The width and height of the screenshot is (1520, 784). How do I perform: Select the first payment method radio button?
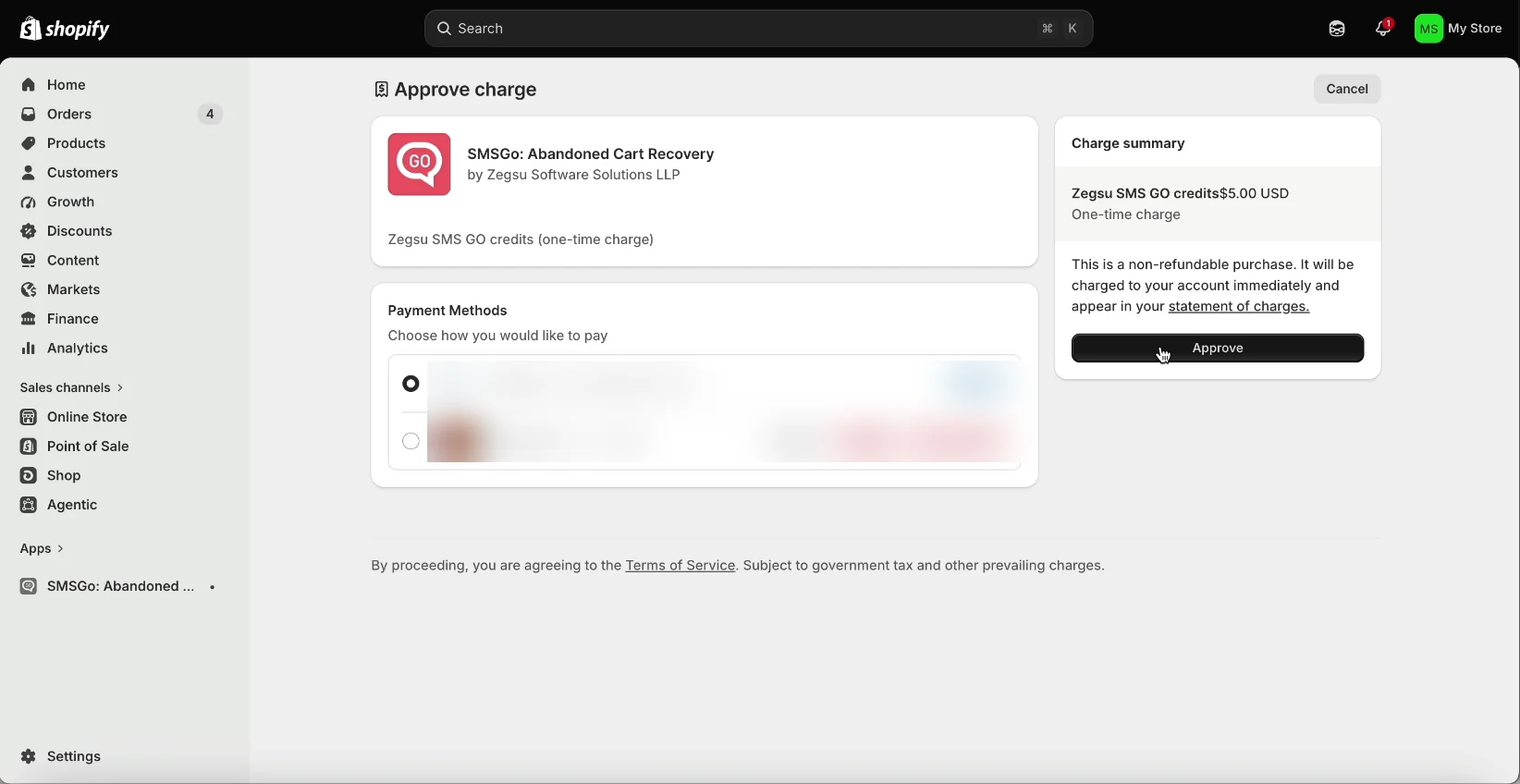[x=411, y=384]
